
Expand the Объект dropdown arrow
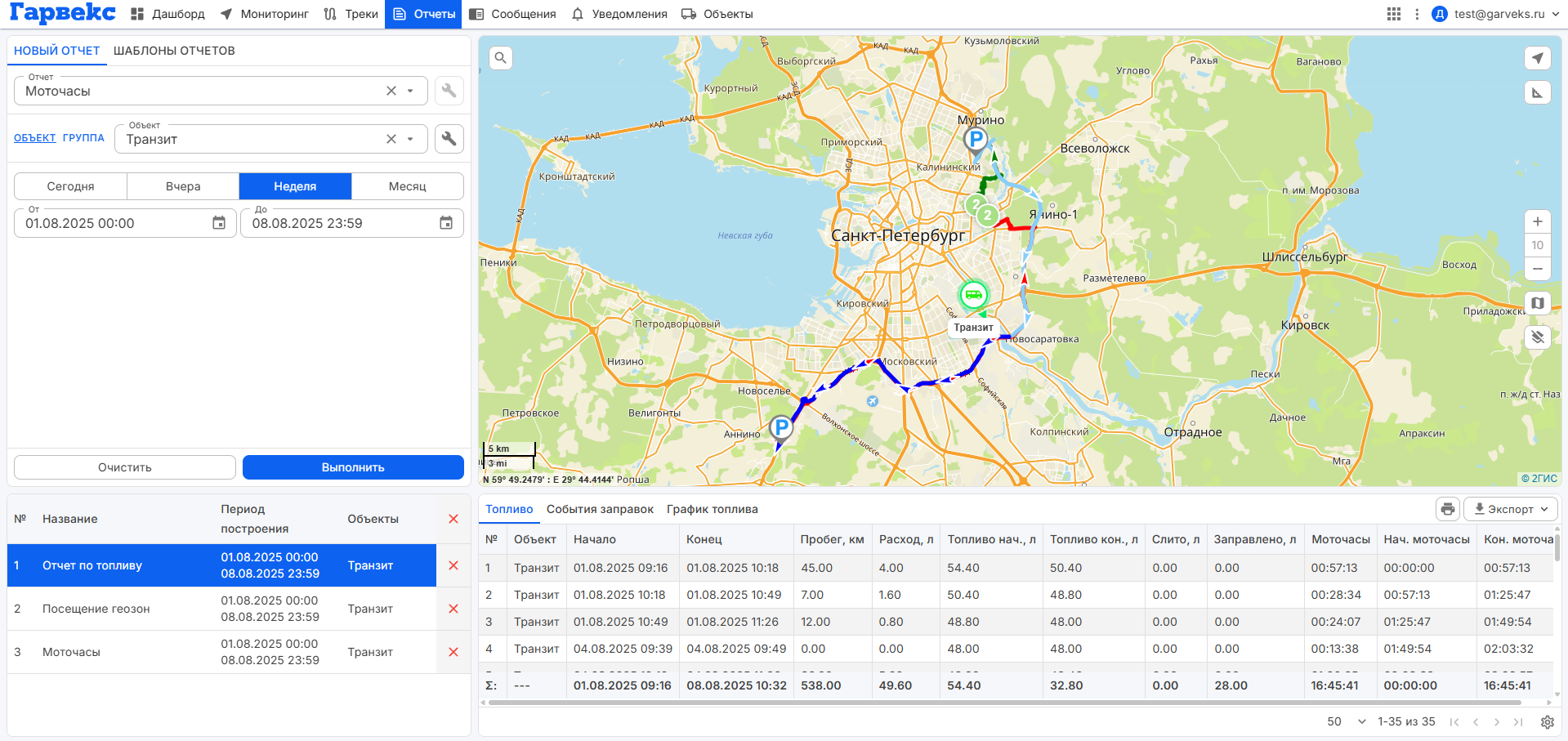(x=411, y=139)
